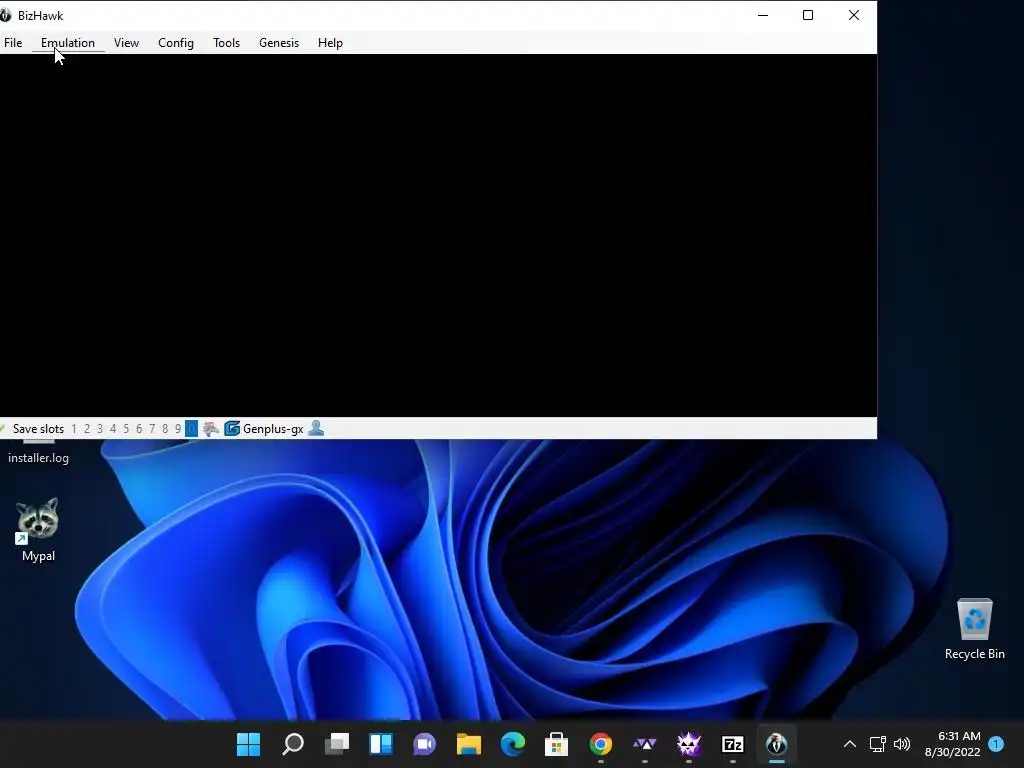The width and height of the screenshot is (1024, 768).
Task: Minimize the BizHawk window
Action: pyautogui.click(x=763, y=15)
